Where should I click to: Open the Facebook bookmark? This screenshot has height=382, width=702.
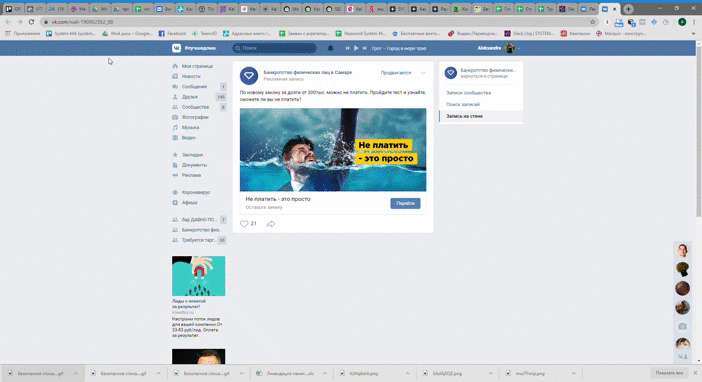tap(172, 34)
